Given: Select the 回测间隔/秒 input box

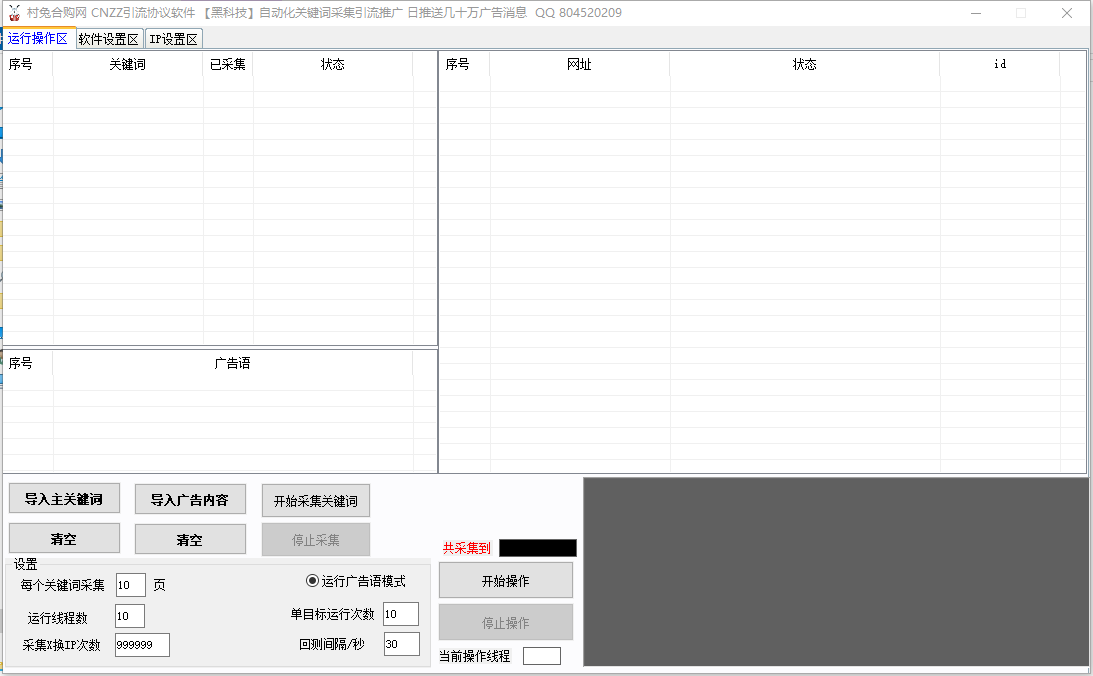Looking at the screenshot, I should click(x=400, y=645).
